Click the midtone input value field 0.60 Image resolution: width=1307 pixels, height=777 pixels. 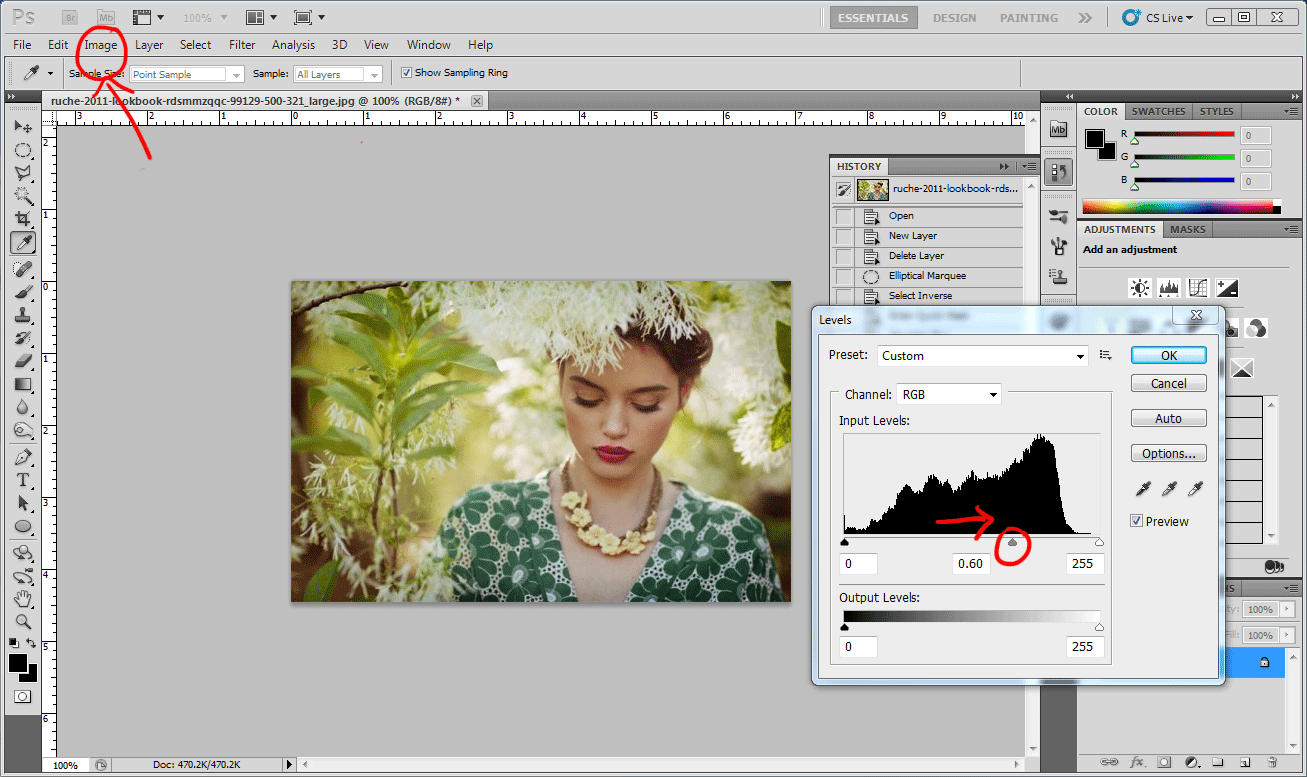(970, 563)
